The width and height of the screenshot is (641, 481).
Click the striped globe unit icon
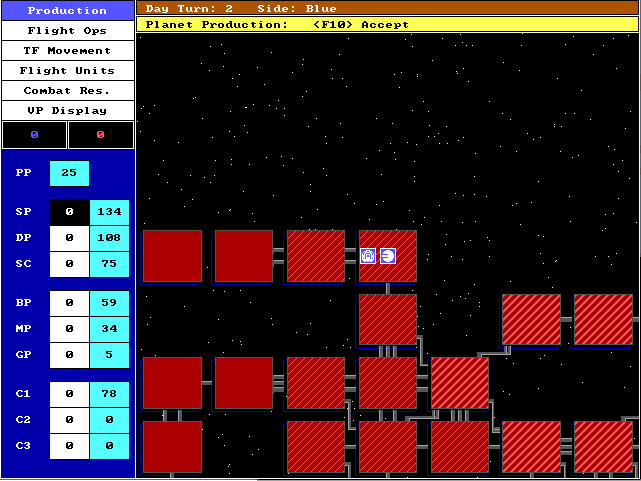click(x=388, y=256)
